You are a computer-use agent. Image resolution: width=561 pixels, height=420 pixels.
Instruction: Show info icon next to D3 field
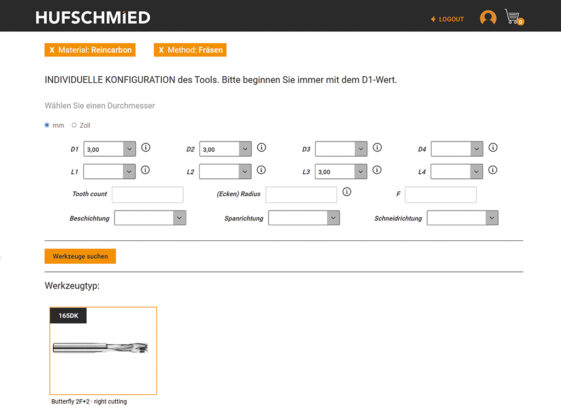[377, 147]
